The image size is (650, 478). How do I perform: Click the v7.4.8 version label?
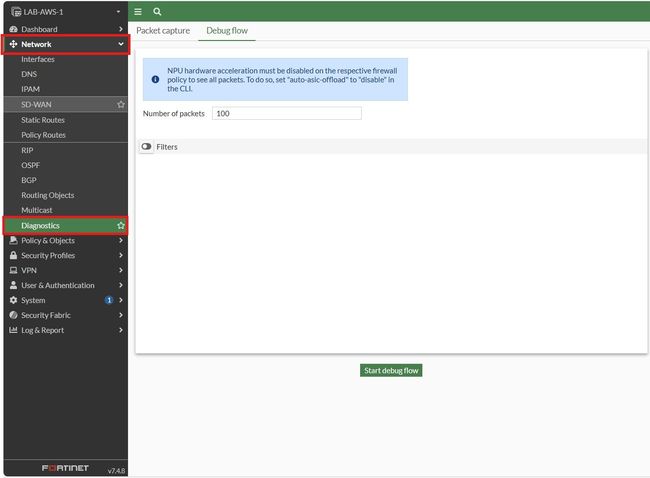(x=116, y=471)
